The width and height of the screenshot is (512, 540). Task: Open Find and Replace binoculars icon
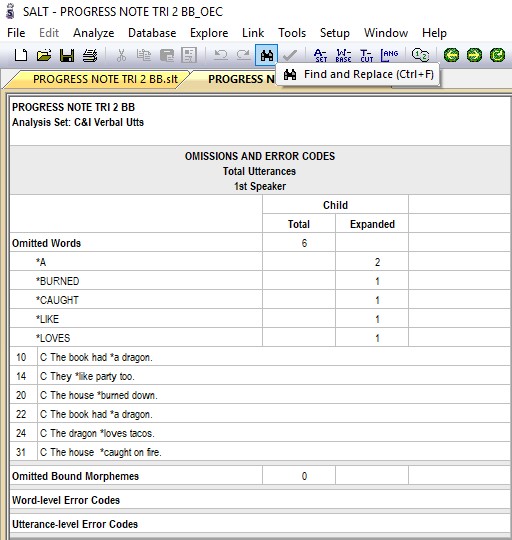point(267,55)
